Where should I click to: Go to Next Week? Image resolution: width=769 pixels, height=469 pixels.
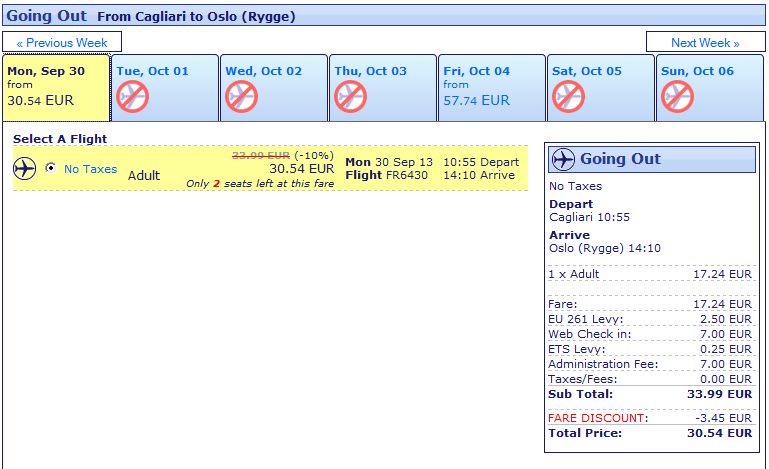[x=705, y=43]
